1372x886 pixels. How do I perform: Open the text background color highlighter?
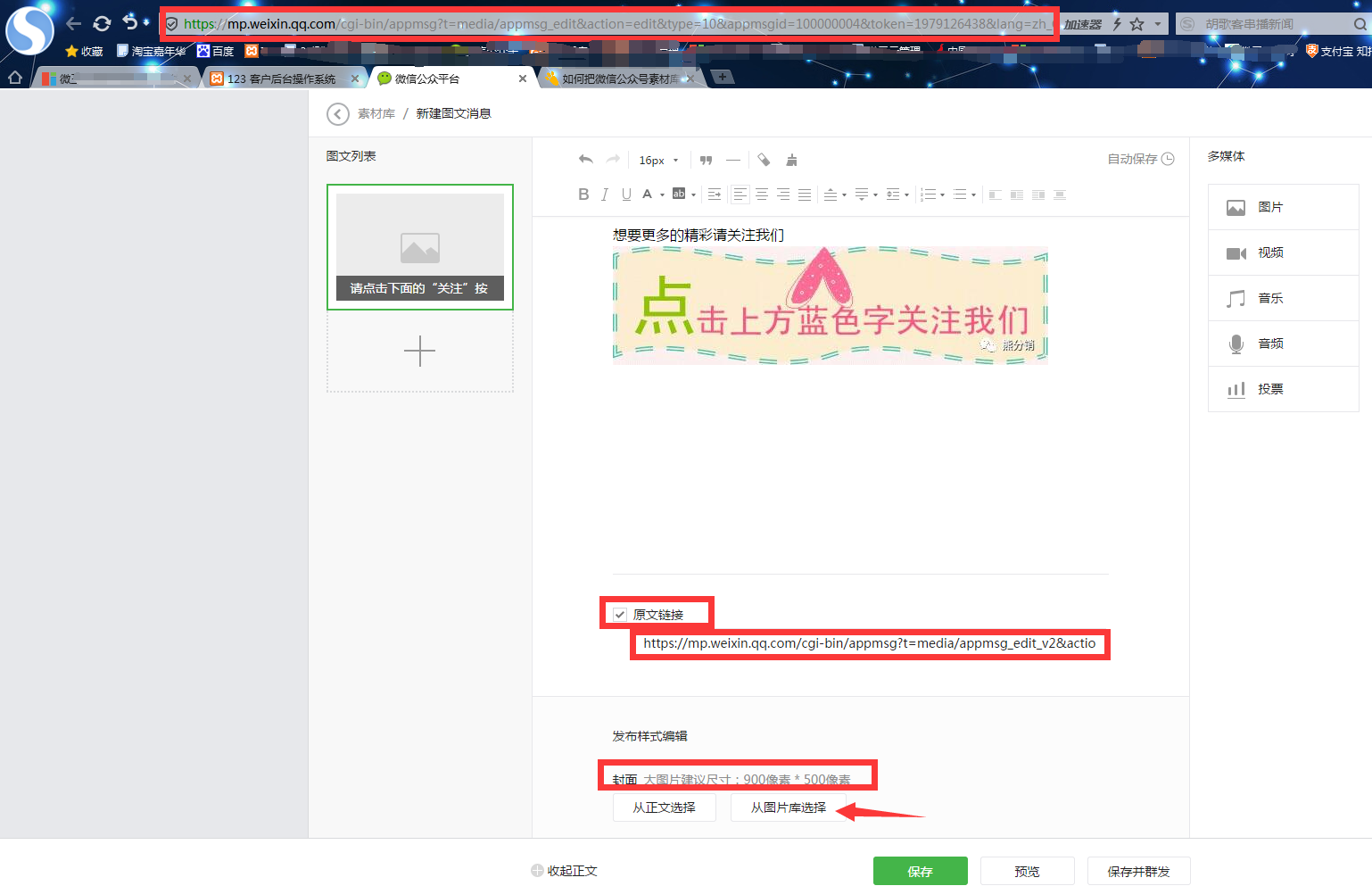pyautogui.click(x=679, y=195)
